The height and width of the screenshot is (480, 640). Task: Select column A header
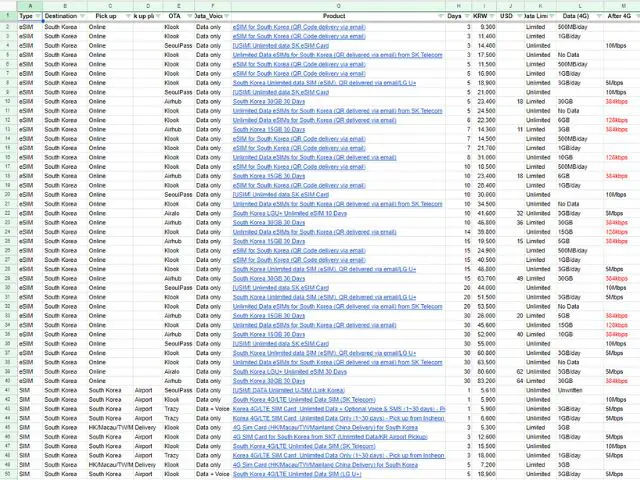(30, 6)
